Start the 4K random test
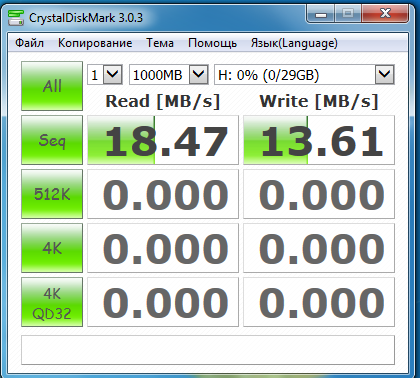The width and height of the screenshot is (420, 378). [52, 248]
